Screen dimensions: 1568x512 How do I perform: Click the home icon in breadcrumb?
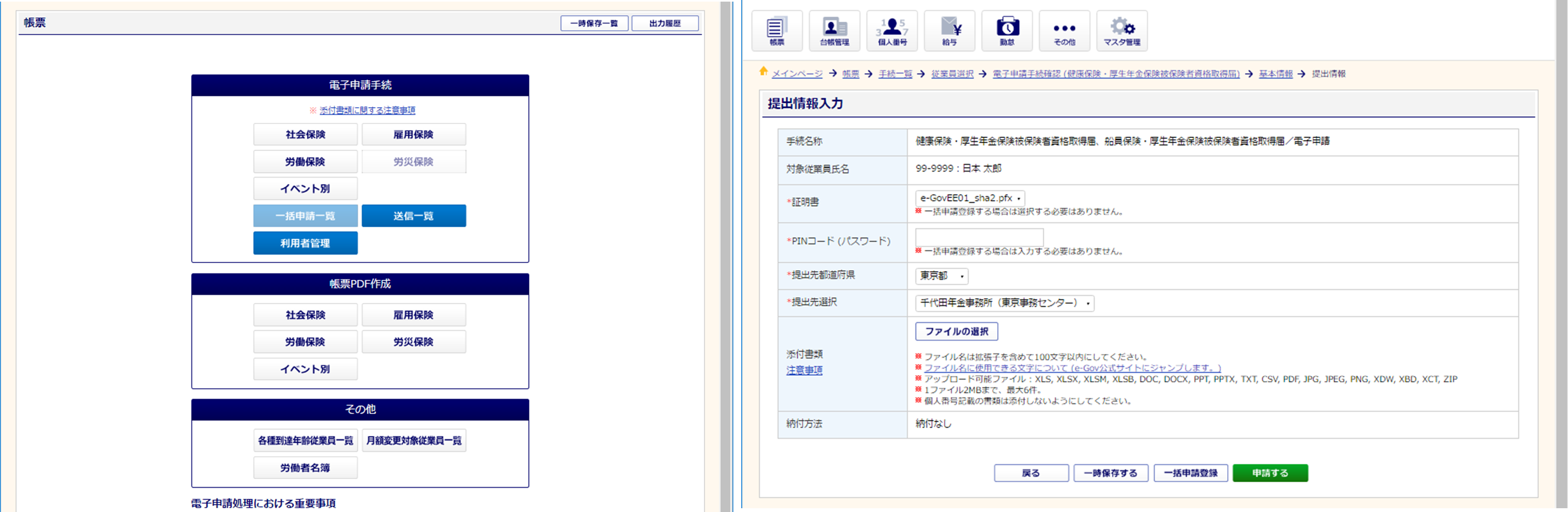[763, 72]
